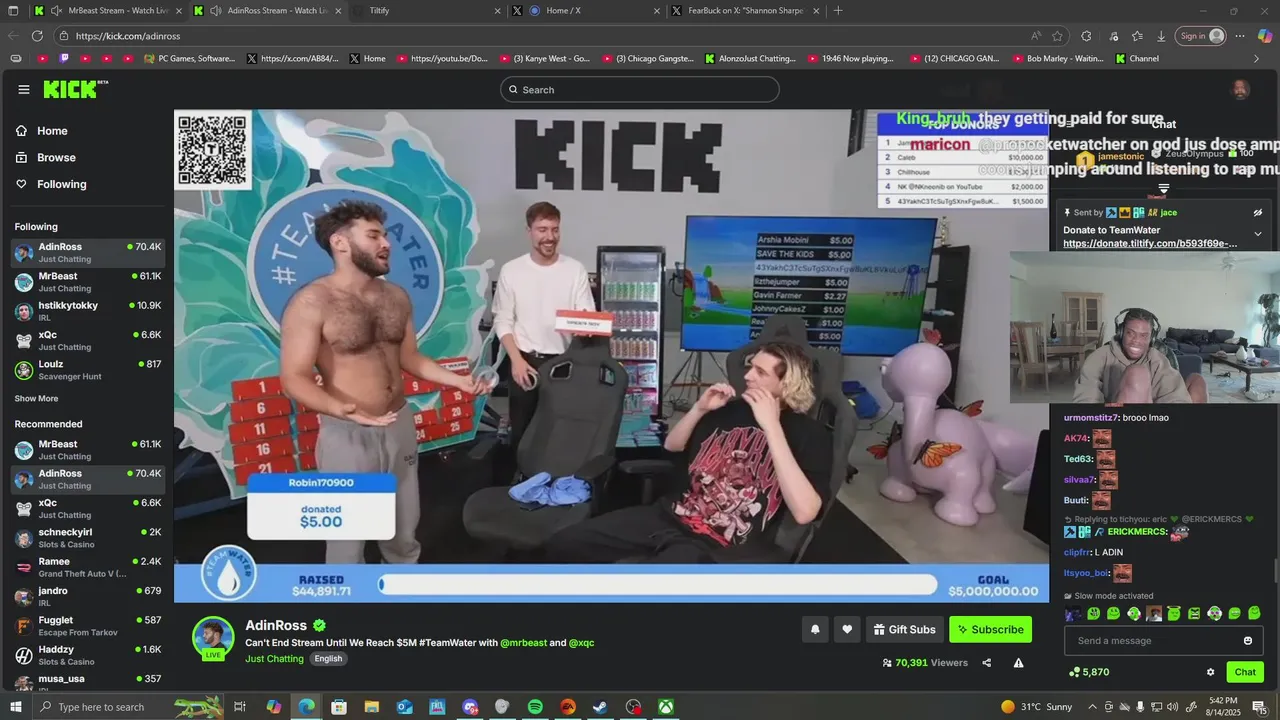Open chat settings gear
The image size is (1280, 720).
click(x=1210, y=672)
